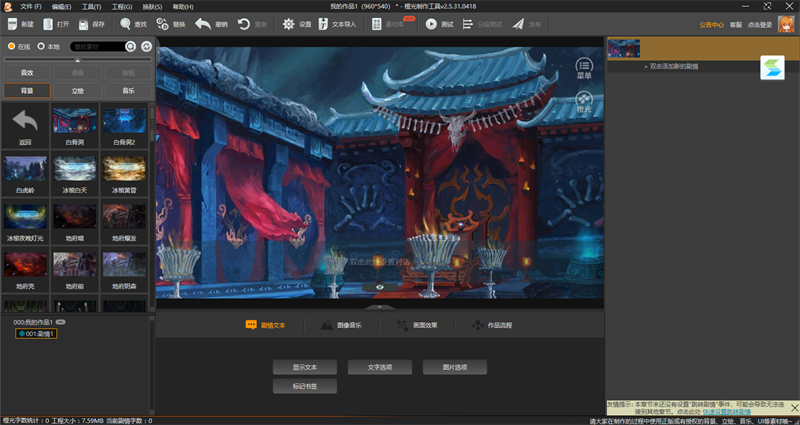Open 设置 (Settings) gear icon
The width and height of the screenshot is (800, 425).
coord(288,23)
